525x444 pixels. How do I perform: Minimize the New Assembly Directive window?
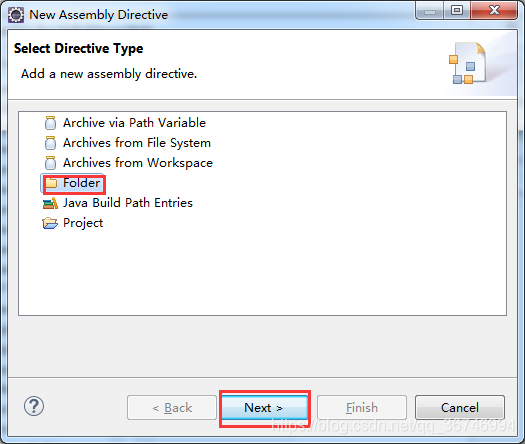click(x=430, y=10)
